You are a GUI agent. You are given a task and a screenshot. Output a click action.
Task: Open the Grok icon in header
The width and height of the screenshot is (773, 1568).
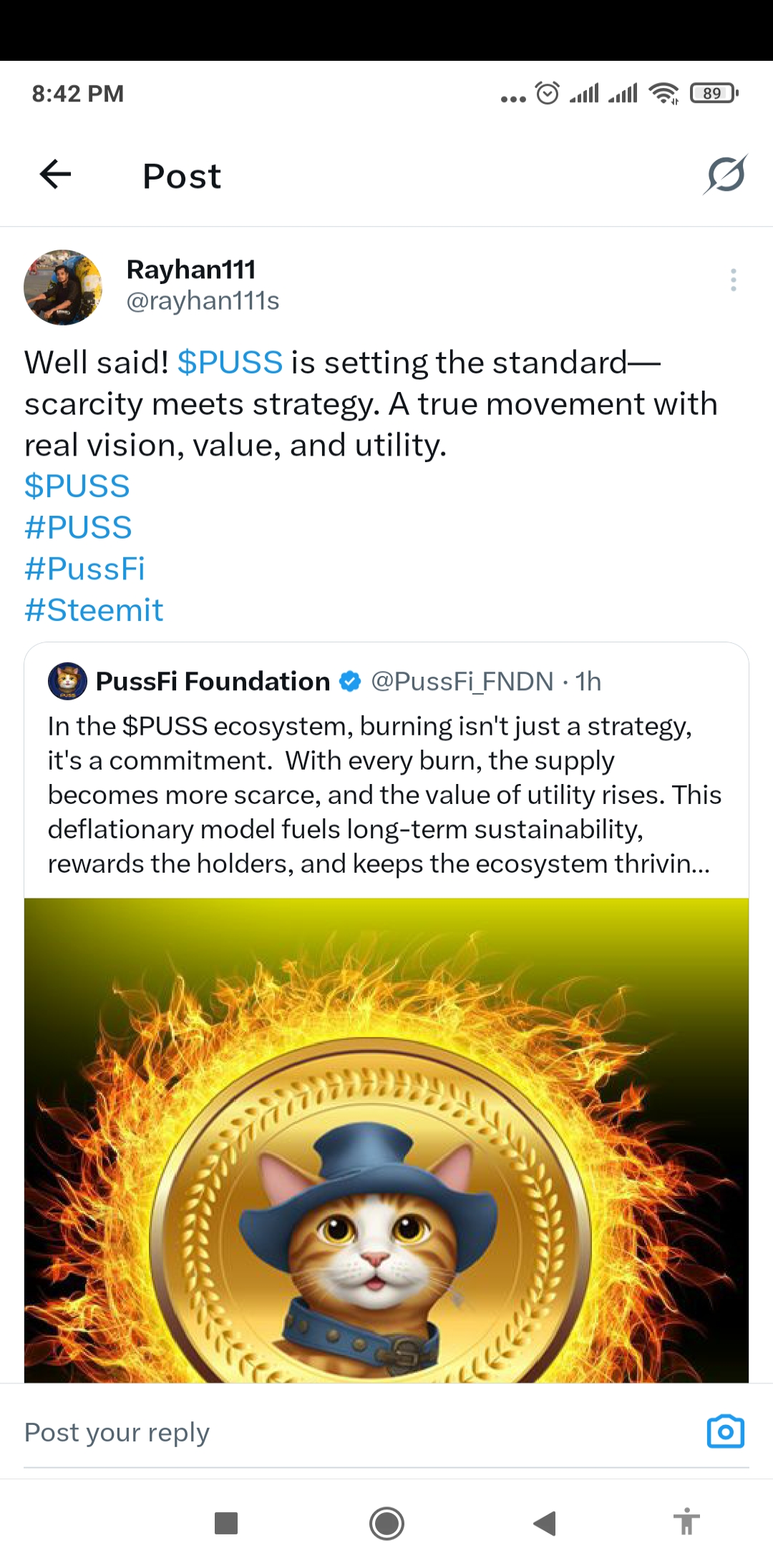[725, 175]
